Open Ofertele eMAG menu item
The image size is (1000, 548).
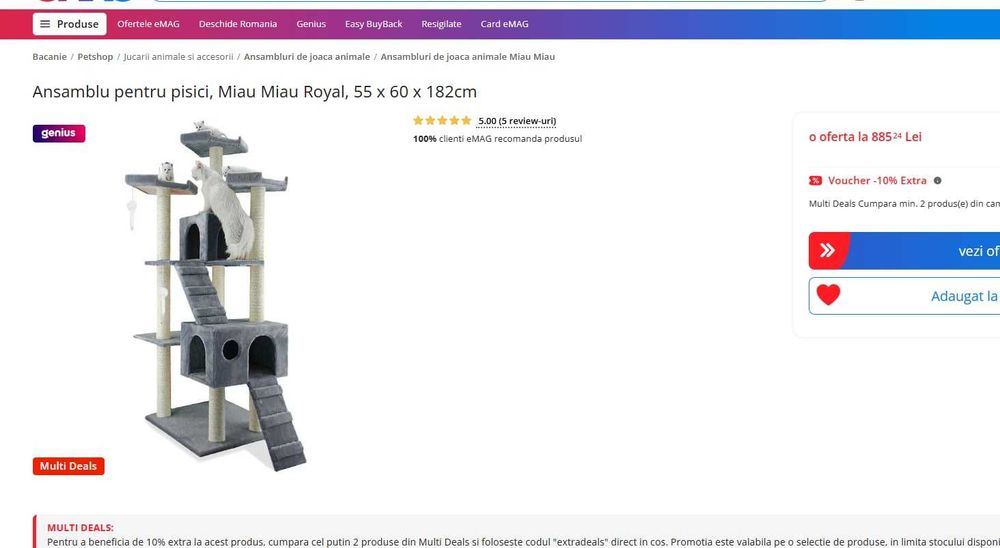(148, 24)
